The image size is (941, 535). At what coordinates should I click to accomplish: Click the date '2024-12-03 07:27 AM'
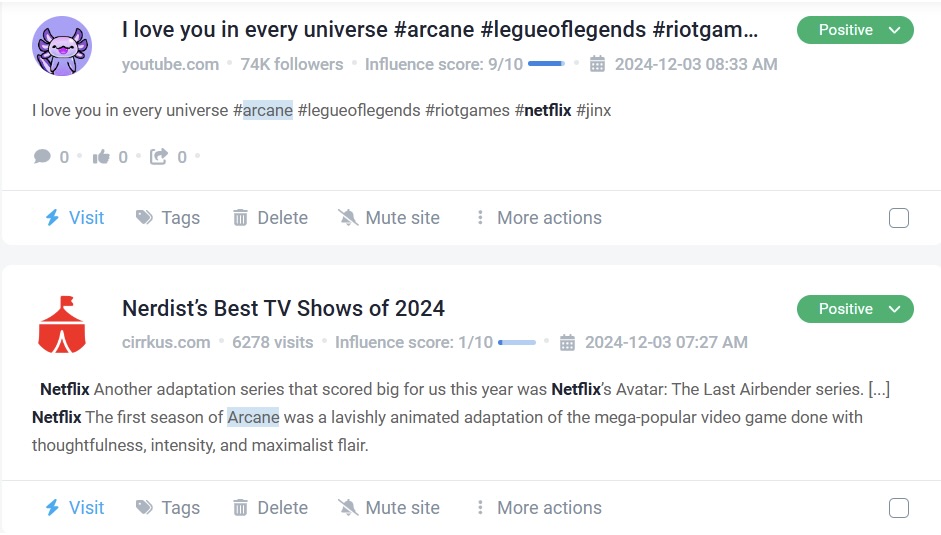666,342
